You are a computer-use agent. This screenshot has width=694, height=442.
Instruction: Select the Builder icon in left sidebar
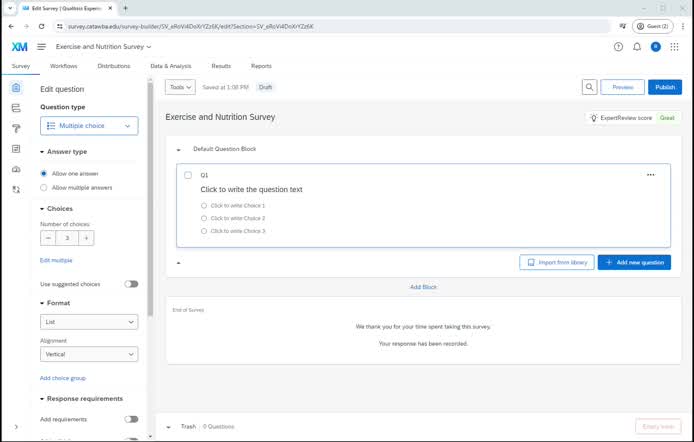16,88
